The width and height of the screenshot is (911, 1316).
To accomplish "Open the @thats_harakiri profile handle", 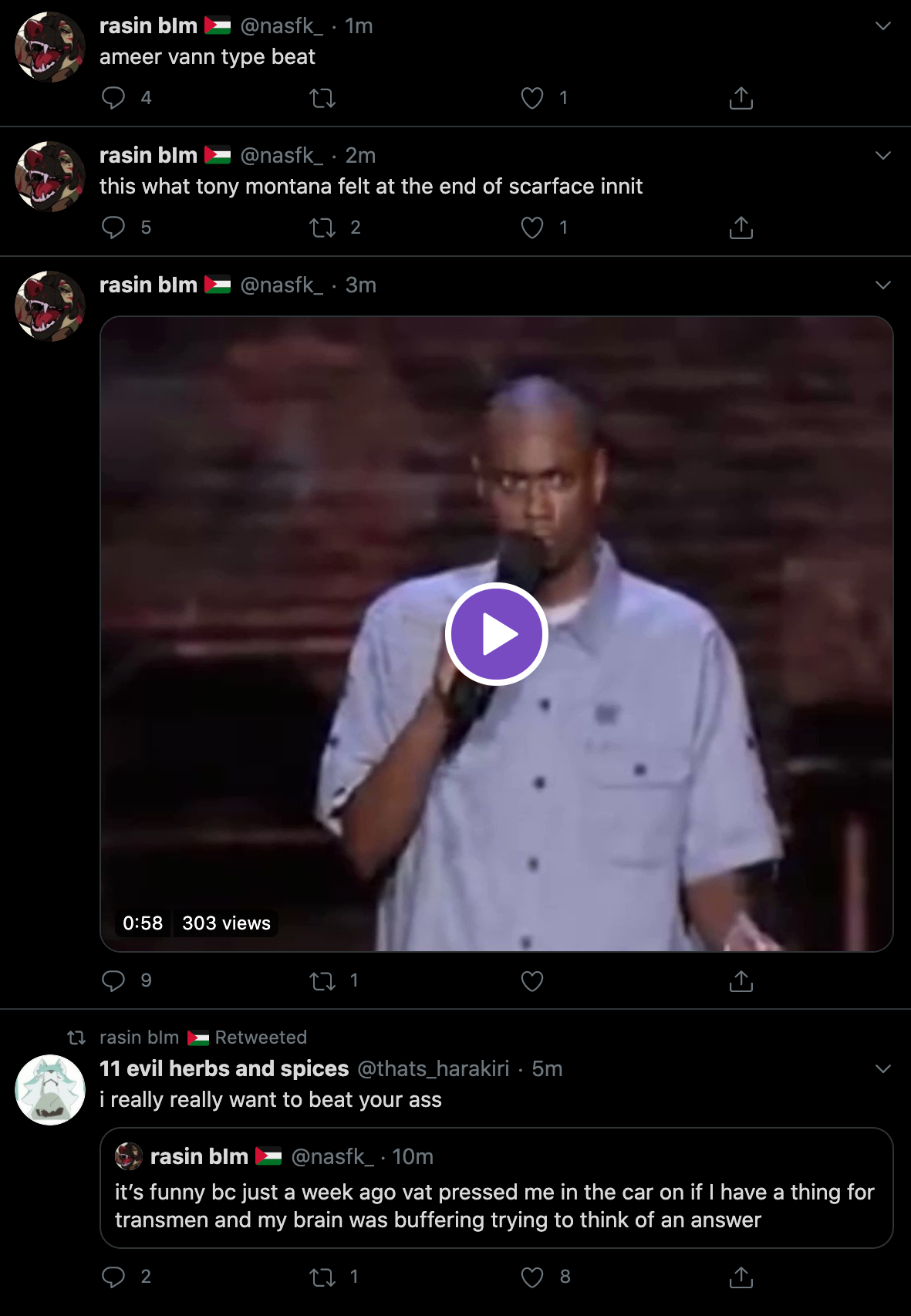I will 434,1068.
